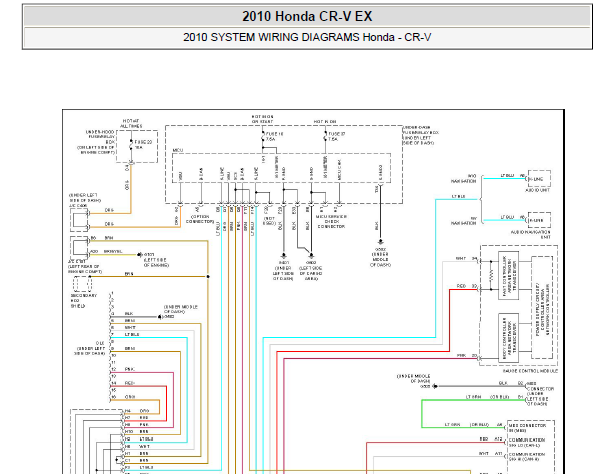Viewport: 605px width, 474px height.
Task: Click 'DLC (UNDER LEFT SIDE OF DASH)' label
Action: (91, 348)
